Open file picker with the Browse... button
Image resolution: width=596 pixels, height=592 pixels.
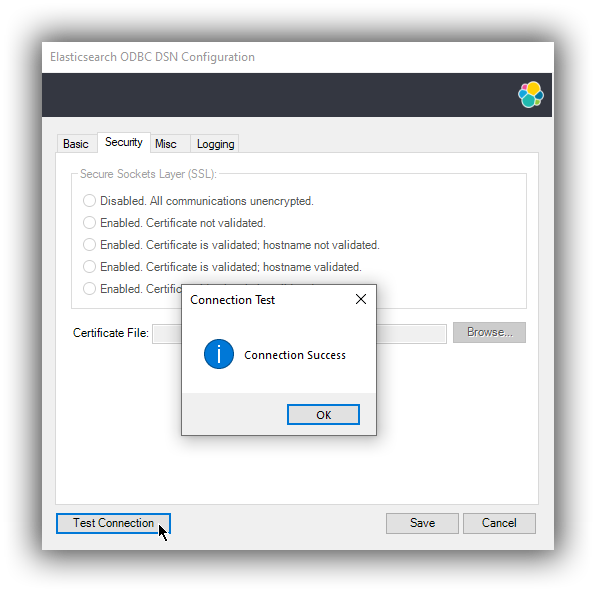coord(489,333)
